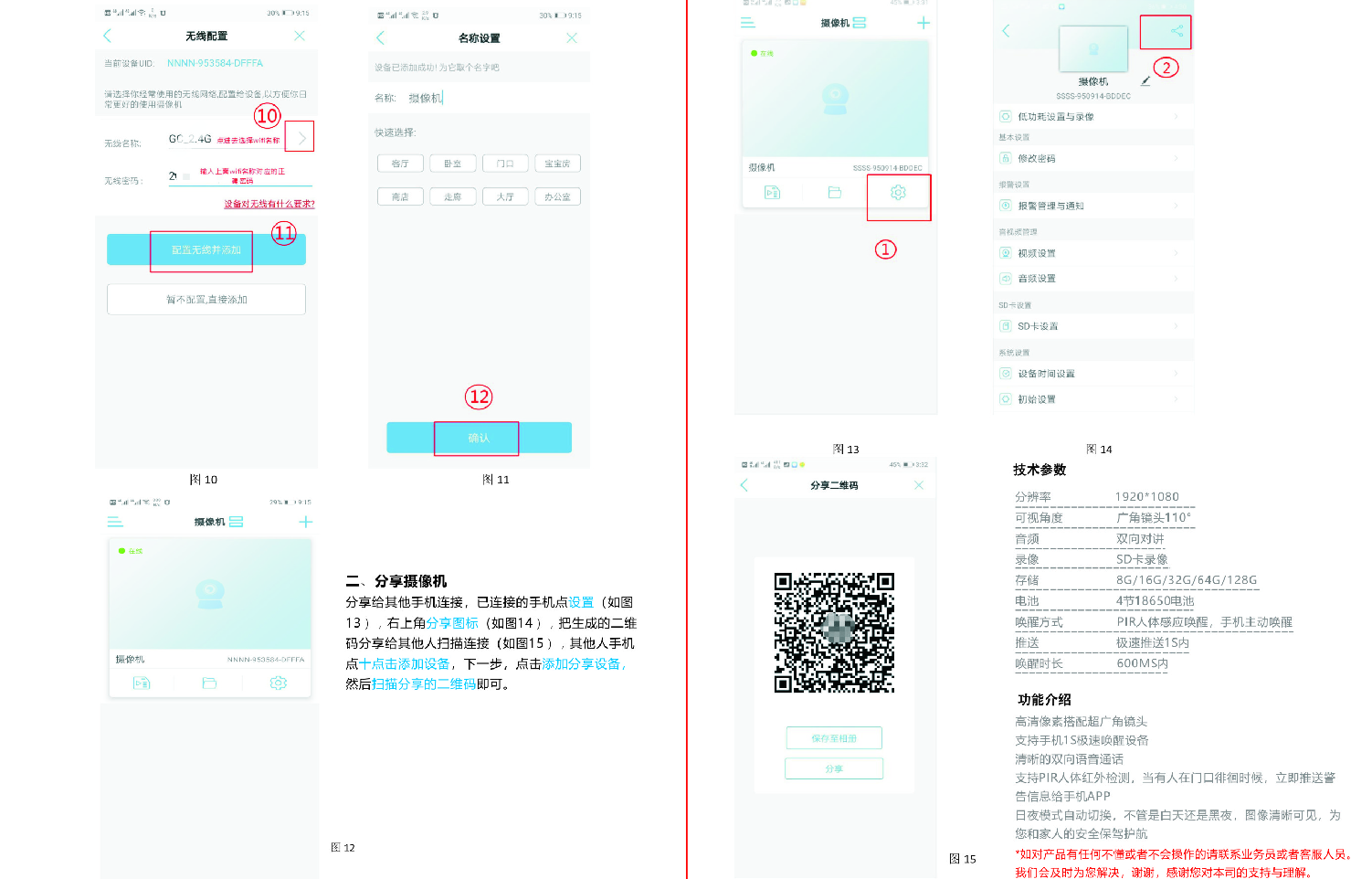Screen dimensions: 1372x879
Task: Click the 暂不配置,直接添加 button
Action: click(x=206, y=300)
